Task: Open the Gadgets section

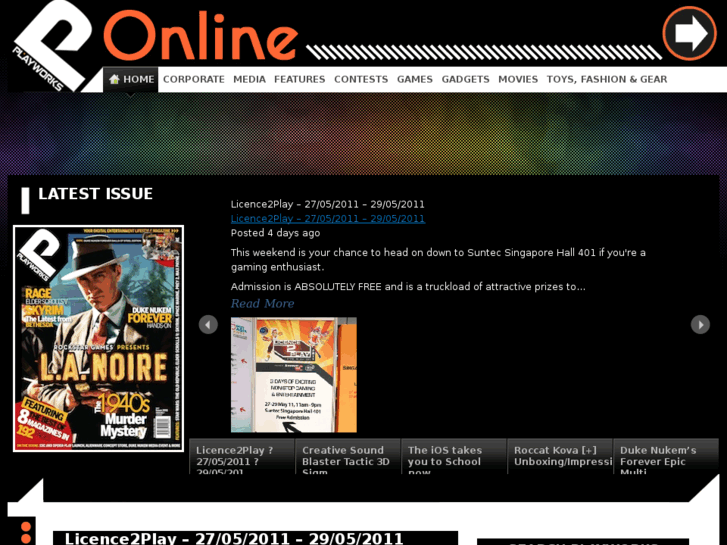Action: (x=466, y=79)
